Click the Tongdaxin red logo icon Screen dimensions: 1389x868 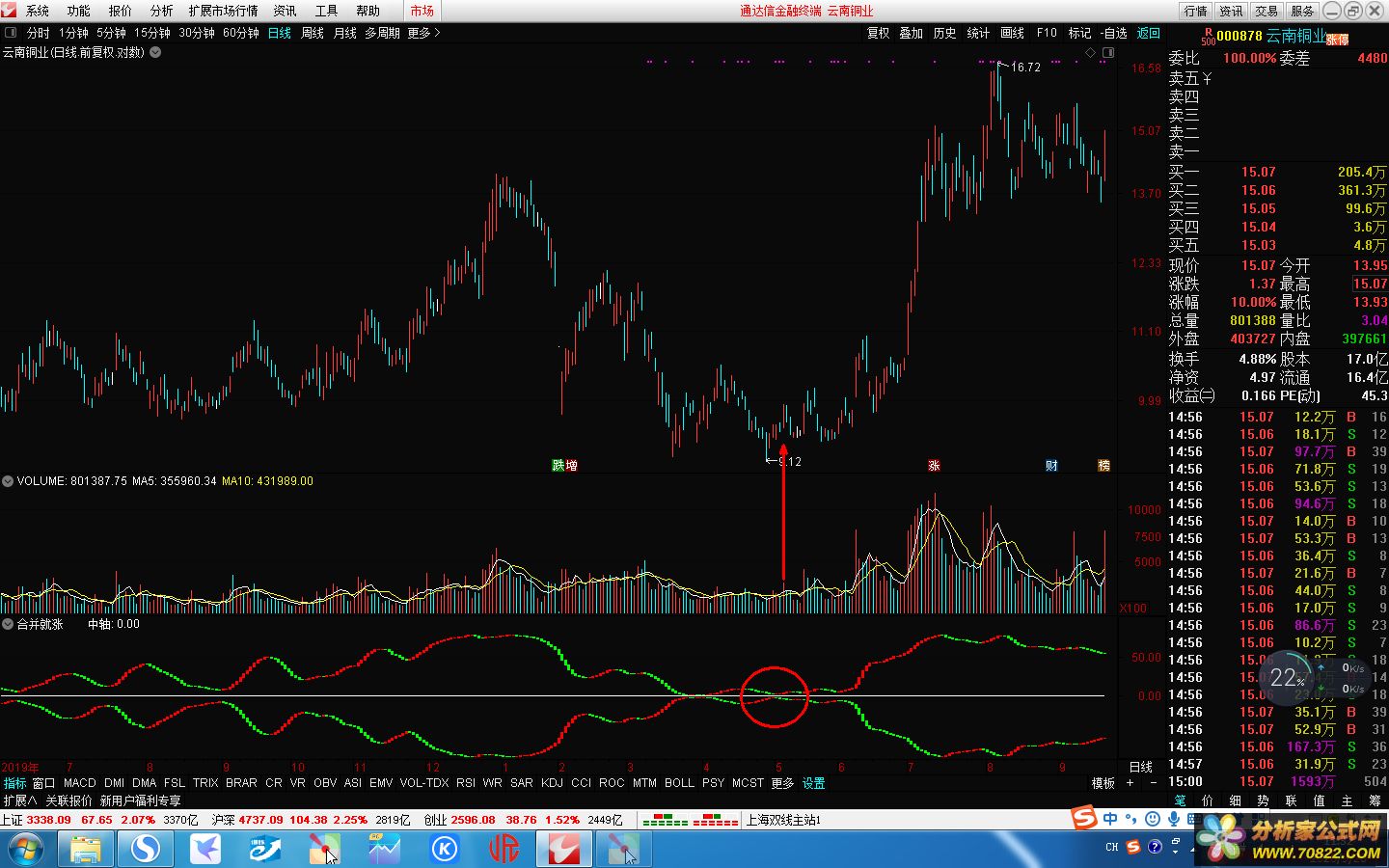[9, 11]
